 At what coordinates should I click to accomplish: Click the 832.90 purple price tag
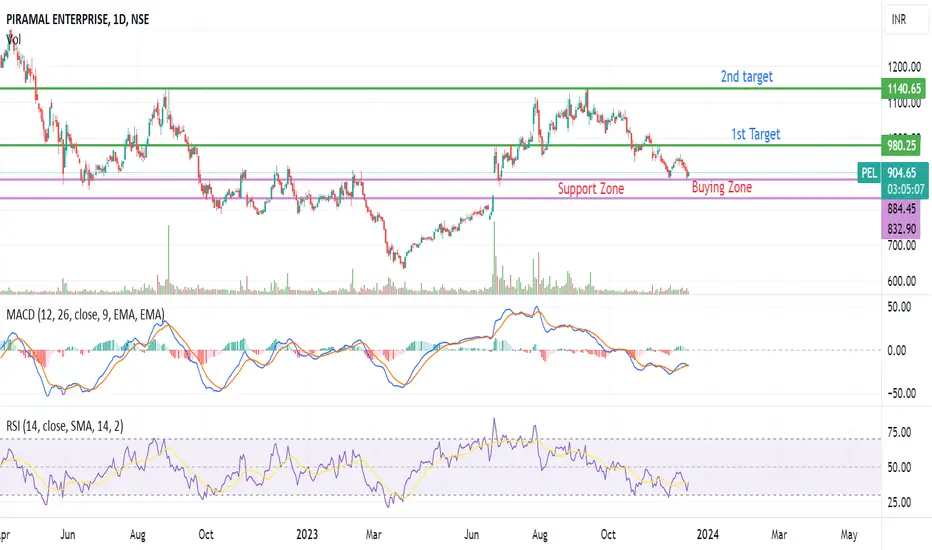pos(901,229)
